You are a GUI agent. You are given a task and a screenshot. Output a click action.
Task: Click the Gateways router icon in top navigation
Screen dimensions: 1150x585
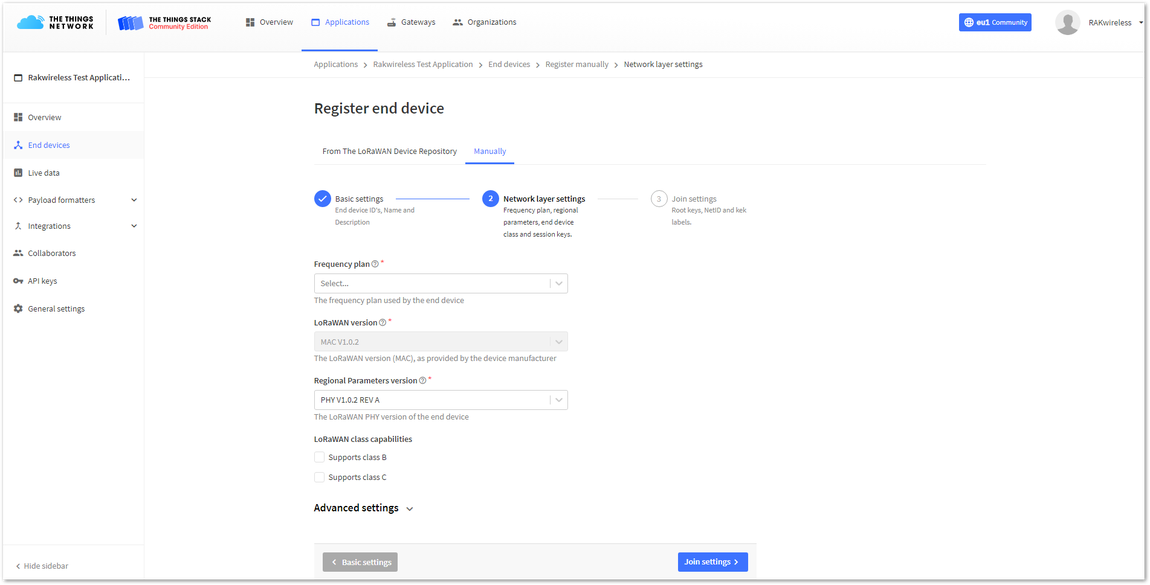392,22
